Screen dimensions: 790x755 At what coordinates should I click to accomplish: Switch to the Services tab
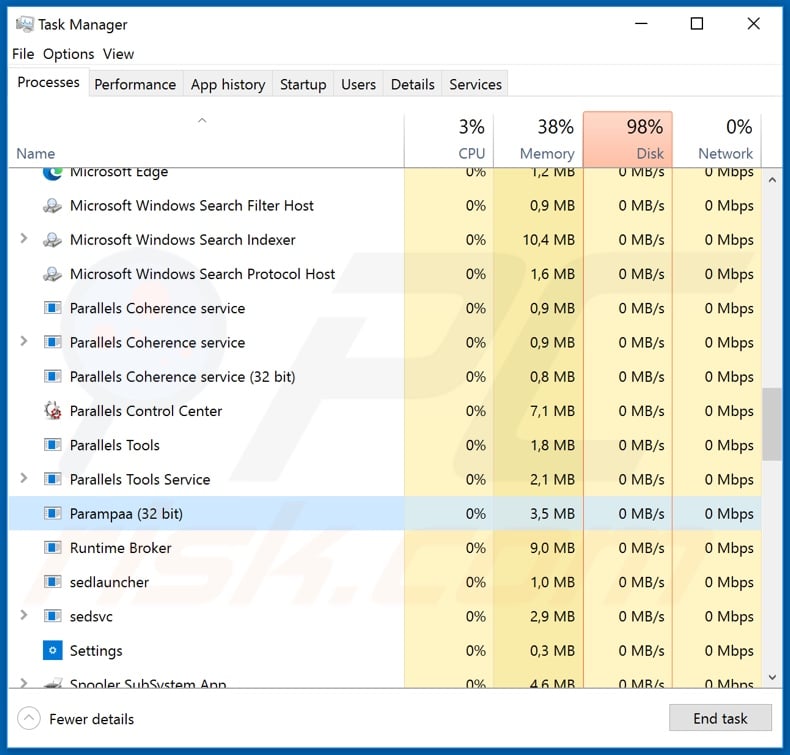475,84
